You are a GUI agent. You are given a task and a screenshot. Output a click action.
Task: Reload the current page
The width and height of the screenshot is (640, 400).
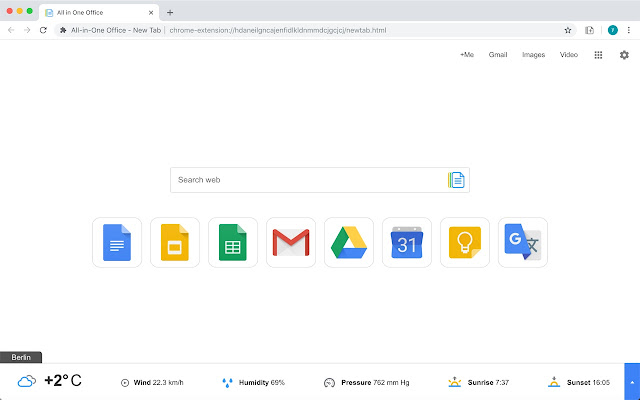coord(43,30)
